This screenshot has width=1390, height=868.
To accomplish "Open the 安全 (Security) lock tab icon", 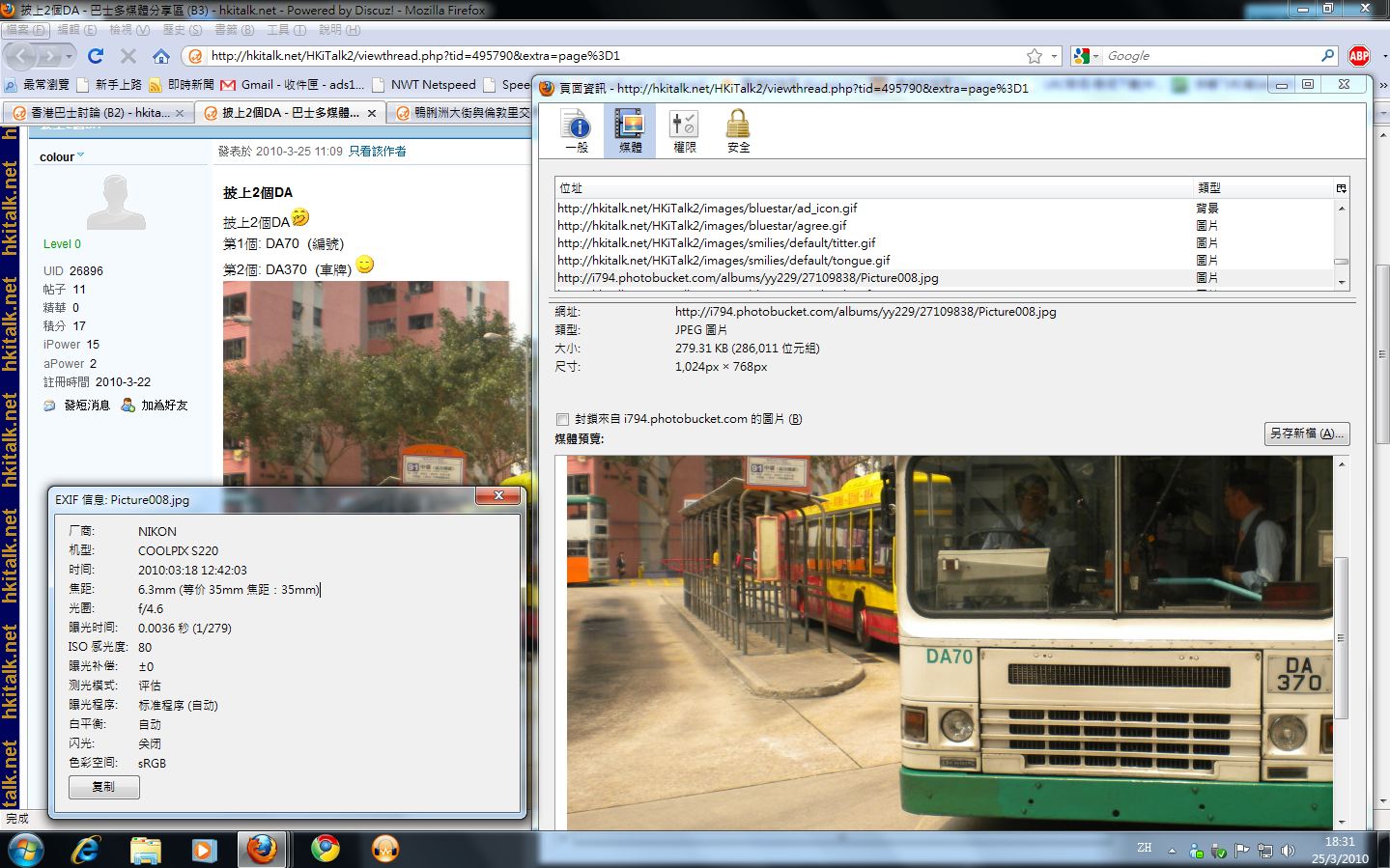I will [738, 130].
